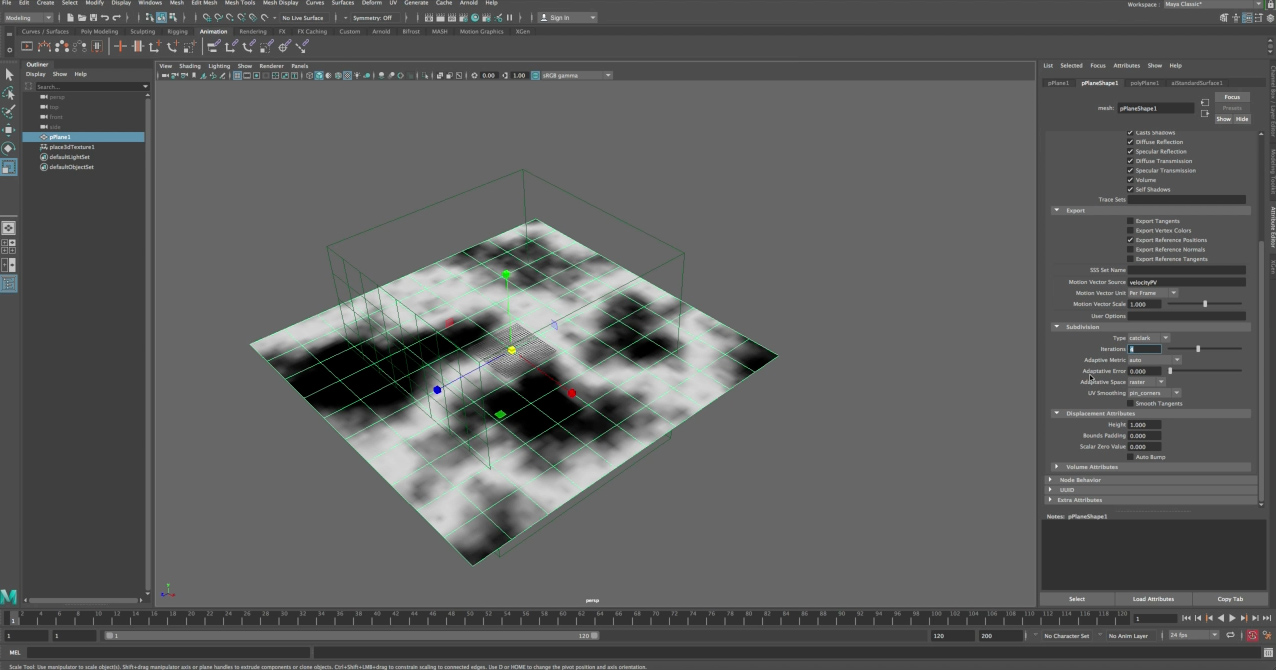Switch to the Poly Modeling shelf tab

coord(99,31)
